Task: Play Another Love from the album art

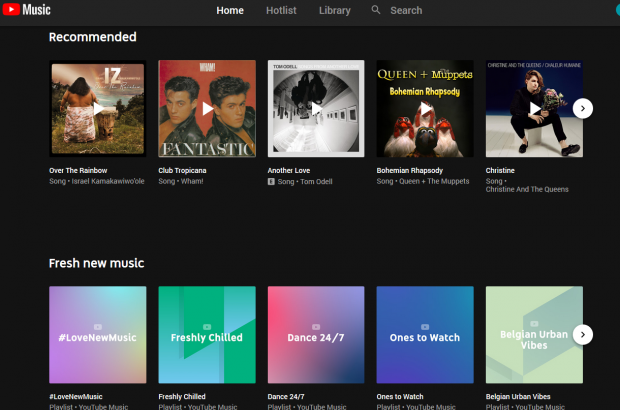Action: tap(316, 108)
